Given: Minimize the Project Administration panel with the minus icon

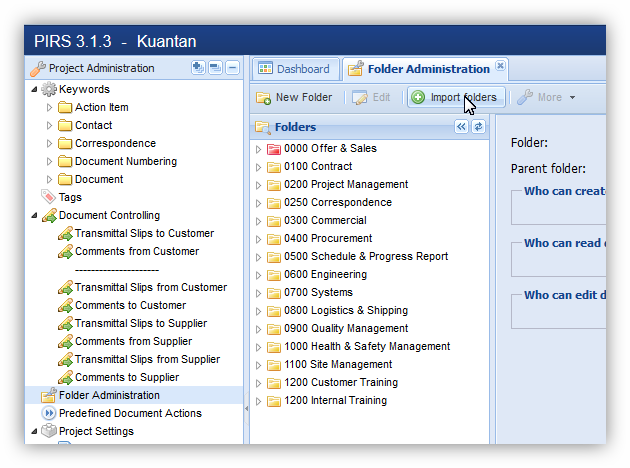Looking at the screenshot, I should pos(232,67).
